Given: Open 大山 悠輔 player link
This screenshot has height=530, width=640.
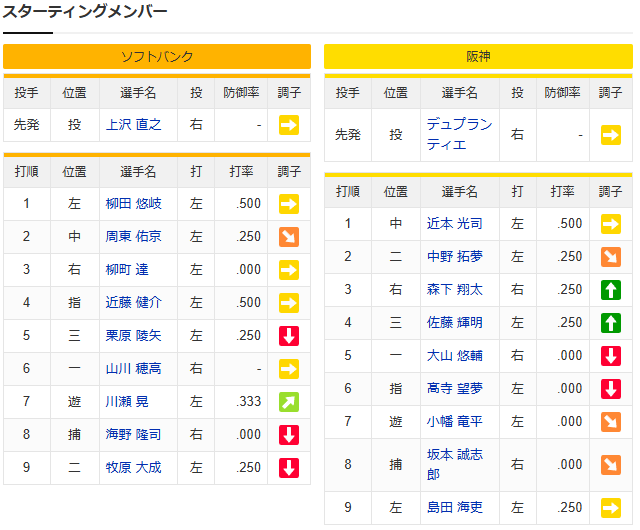Looking at the screenshot, I should (x=455, y=356).
